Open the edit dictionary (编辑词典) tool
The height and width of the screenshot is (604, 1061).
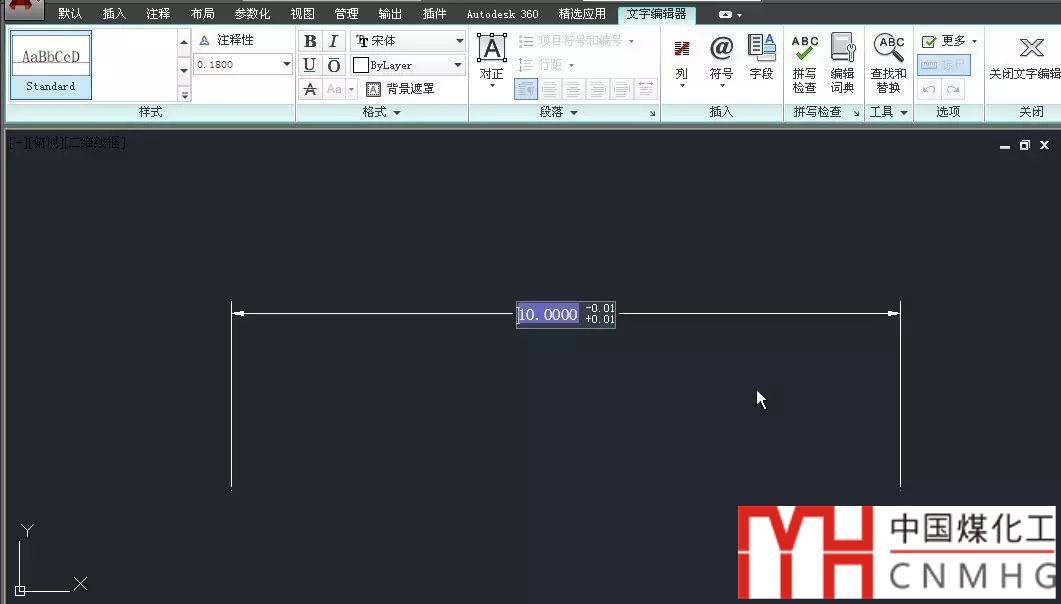click(843, 62)
